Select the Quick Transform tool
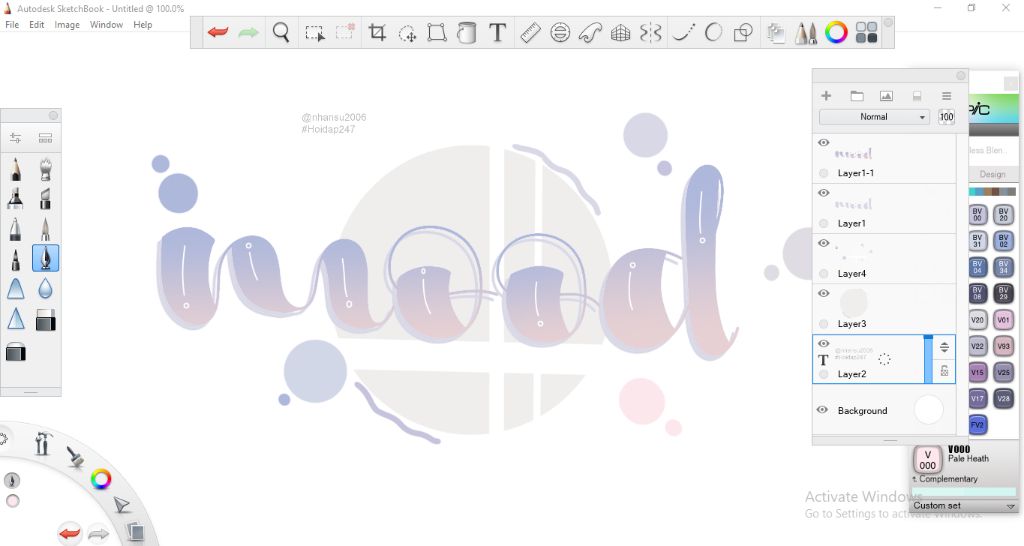1024x546 pixels. coord(408,33)
